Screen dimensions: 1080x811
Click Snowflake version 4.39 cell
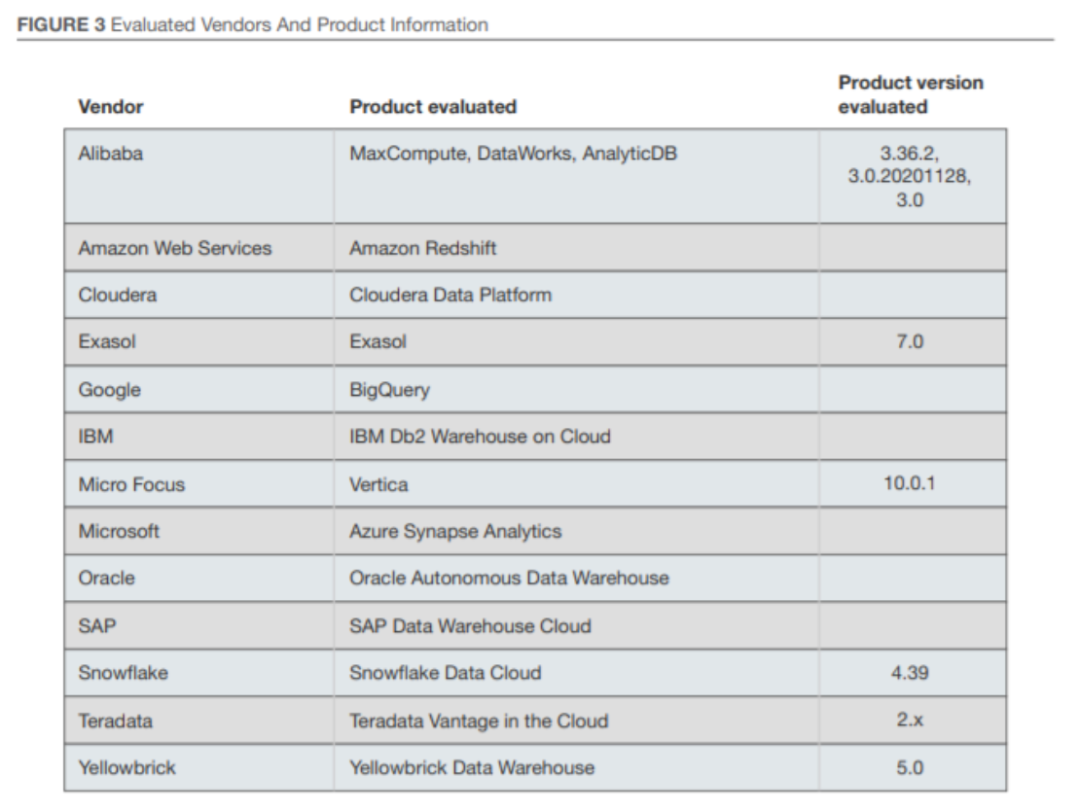[910, 673]
